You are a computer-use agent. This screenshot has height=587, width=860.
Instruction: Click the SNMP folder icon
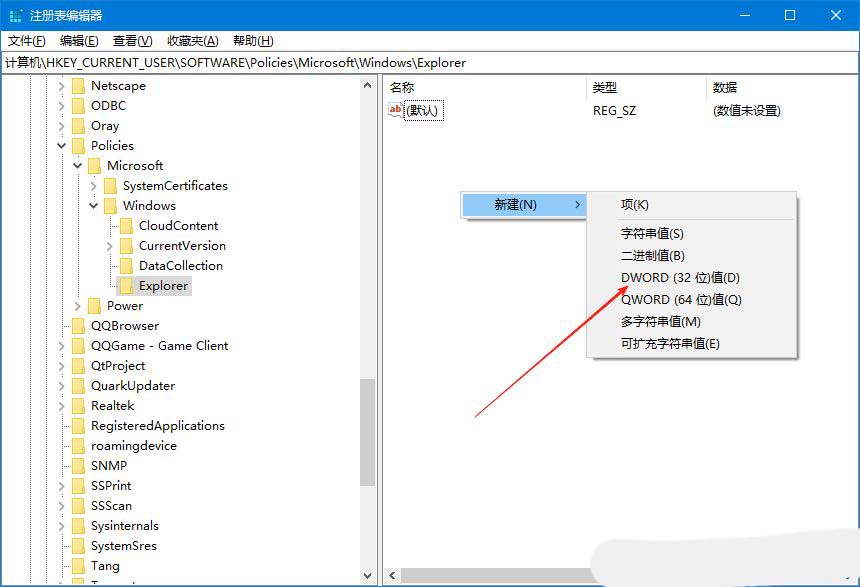[x=78, y=465]
